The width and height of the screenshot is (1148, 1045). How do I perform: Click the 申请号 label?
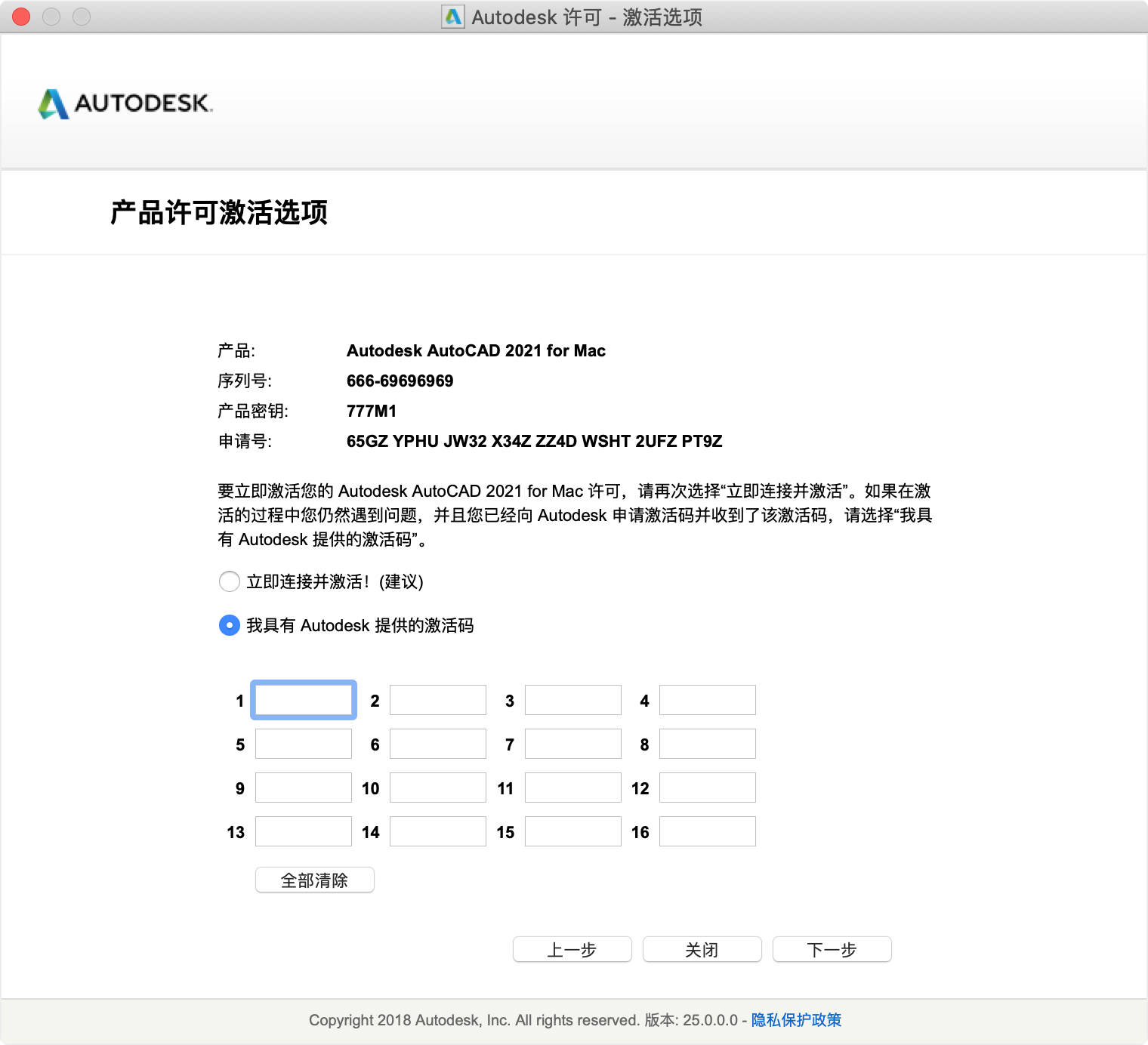(x=245, y=441)
